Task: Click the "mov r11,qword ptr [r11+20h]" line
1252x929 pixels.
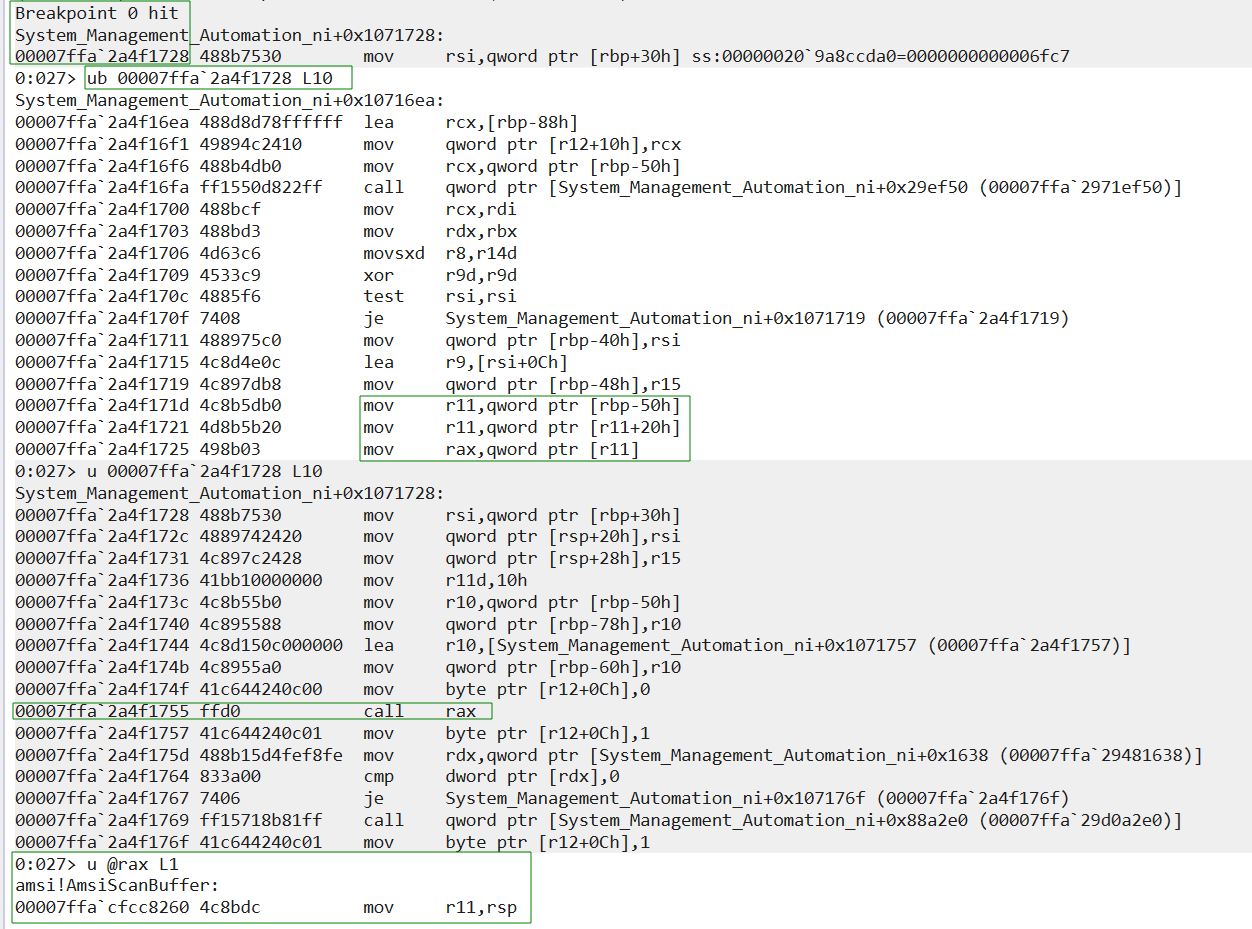Action: pyautogui.click(x=520, y=427)
